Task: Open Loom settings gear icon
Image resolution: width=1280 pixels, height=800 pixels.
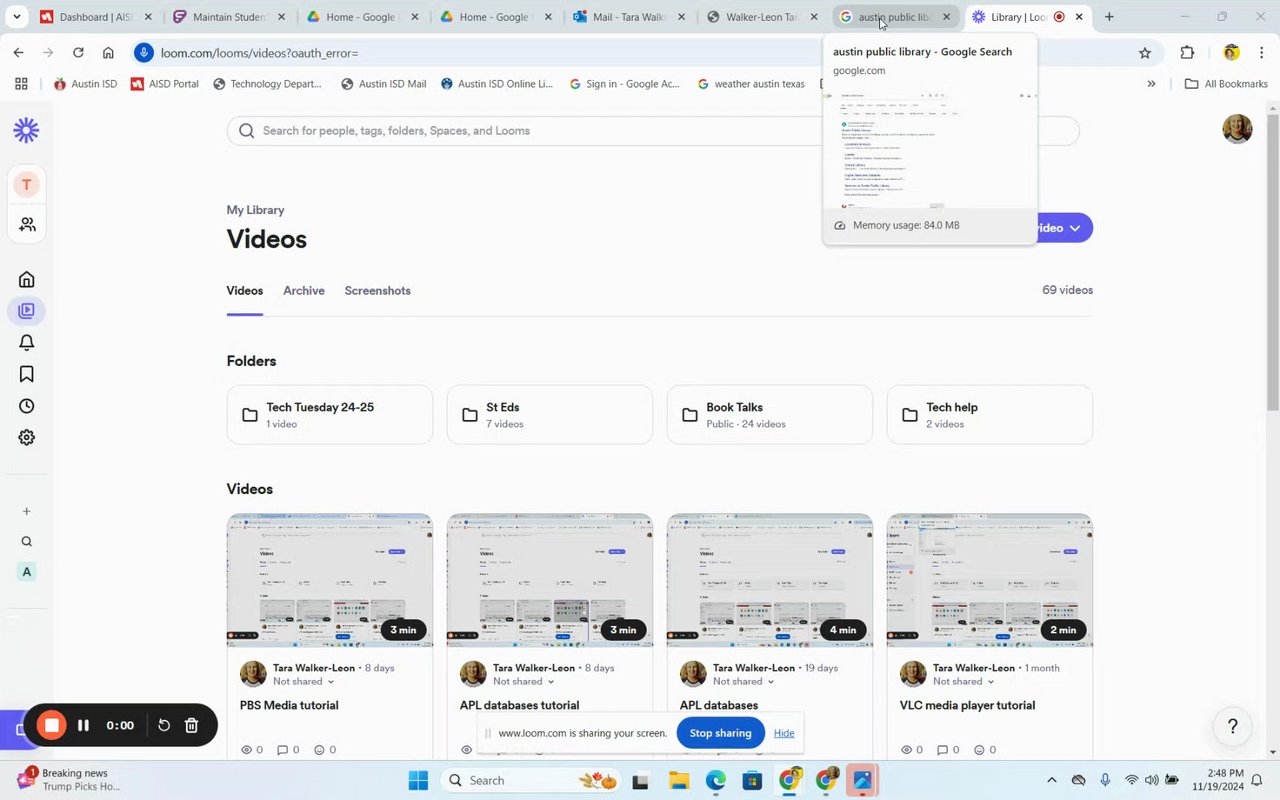Action: pos(26,437)
